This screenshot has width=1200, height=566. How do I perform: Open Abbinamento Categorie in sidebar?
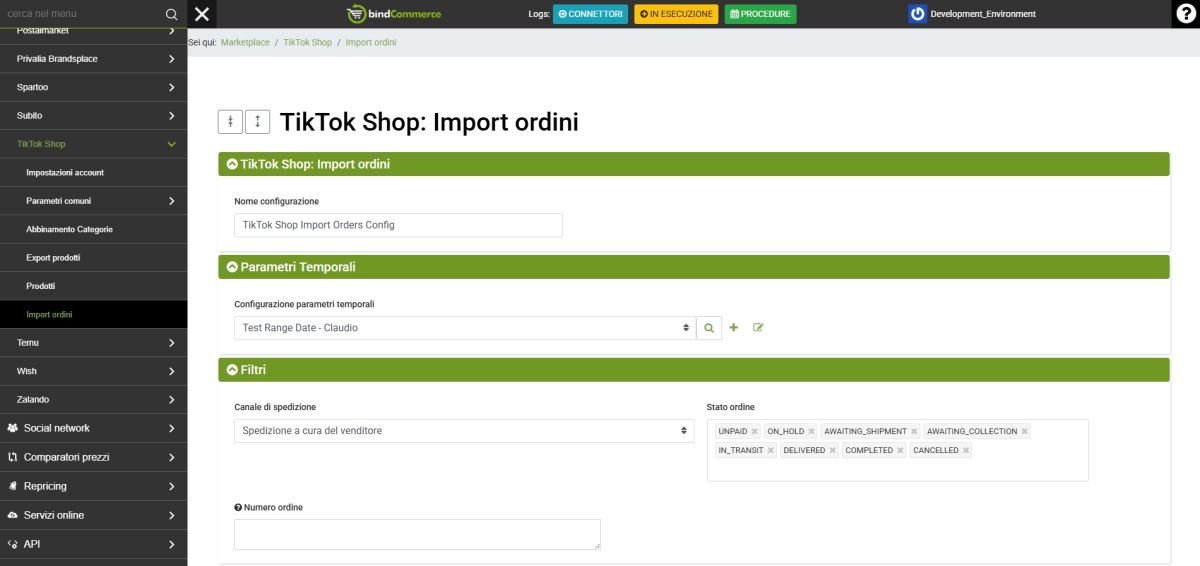(x=93, y=230)
